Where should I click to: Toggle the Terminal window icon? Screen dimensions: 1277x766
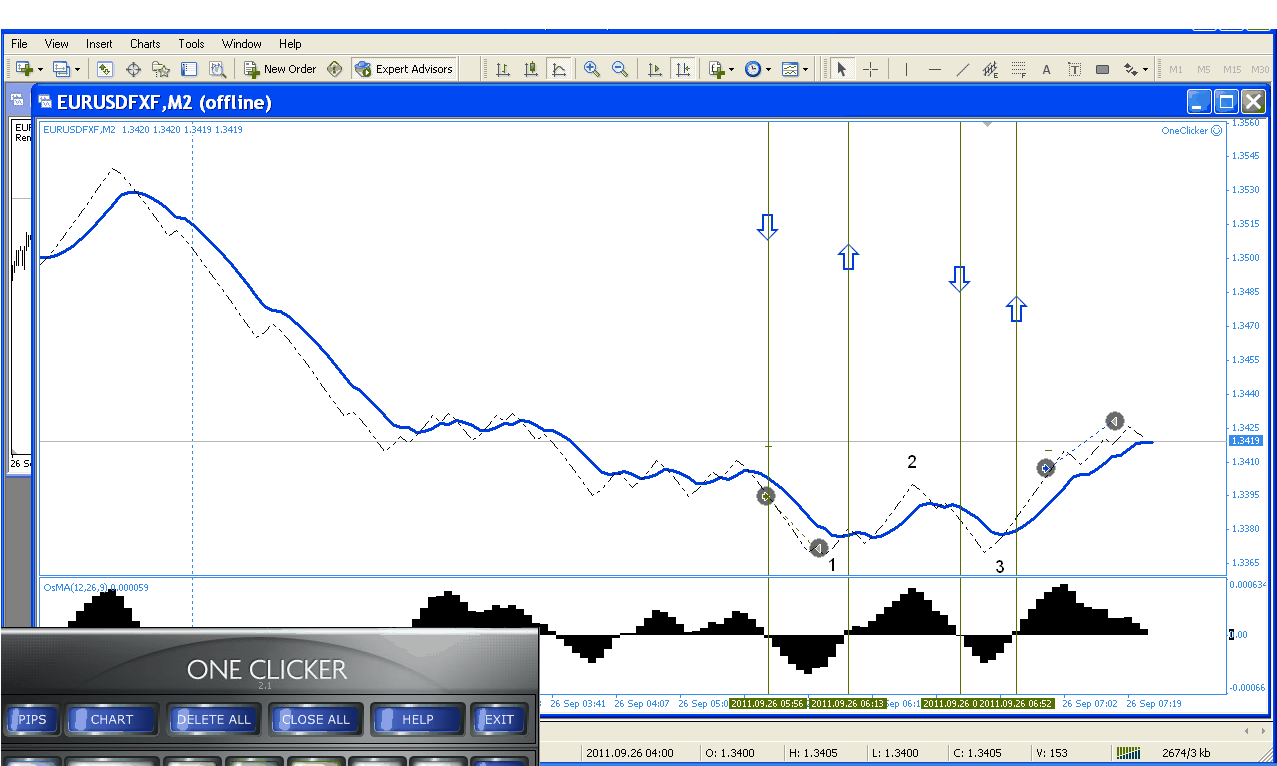click(189, 69)
